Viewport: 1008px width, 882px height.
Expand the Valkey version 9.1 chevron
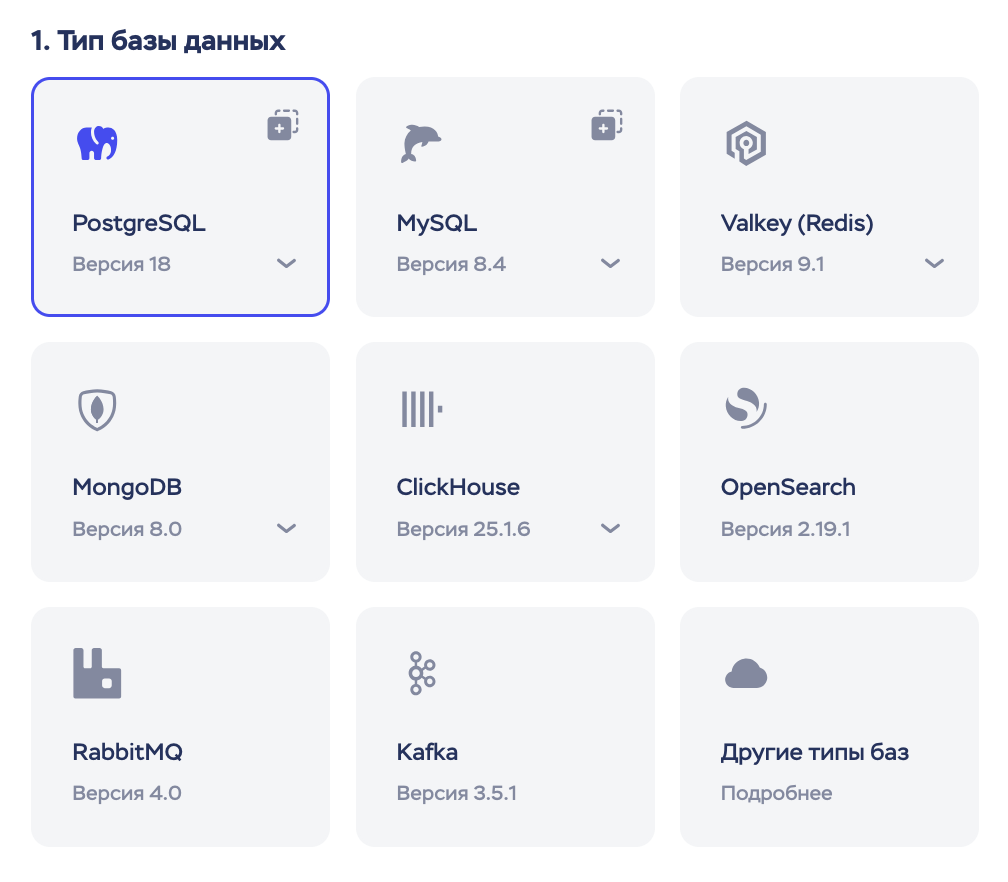pyautogui.click(x=934, y=263)
